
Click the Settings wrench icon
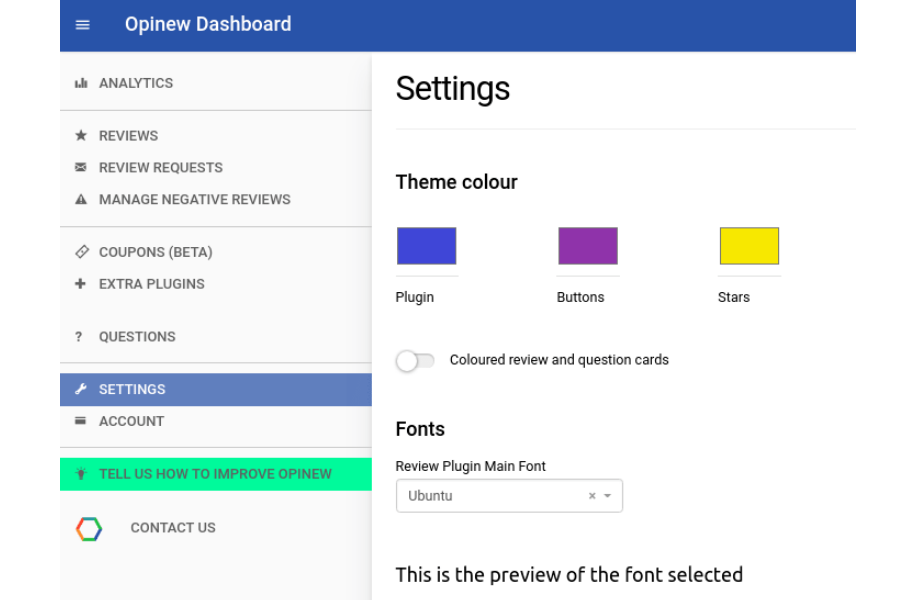point(81,389)
